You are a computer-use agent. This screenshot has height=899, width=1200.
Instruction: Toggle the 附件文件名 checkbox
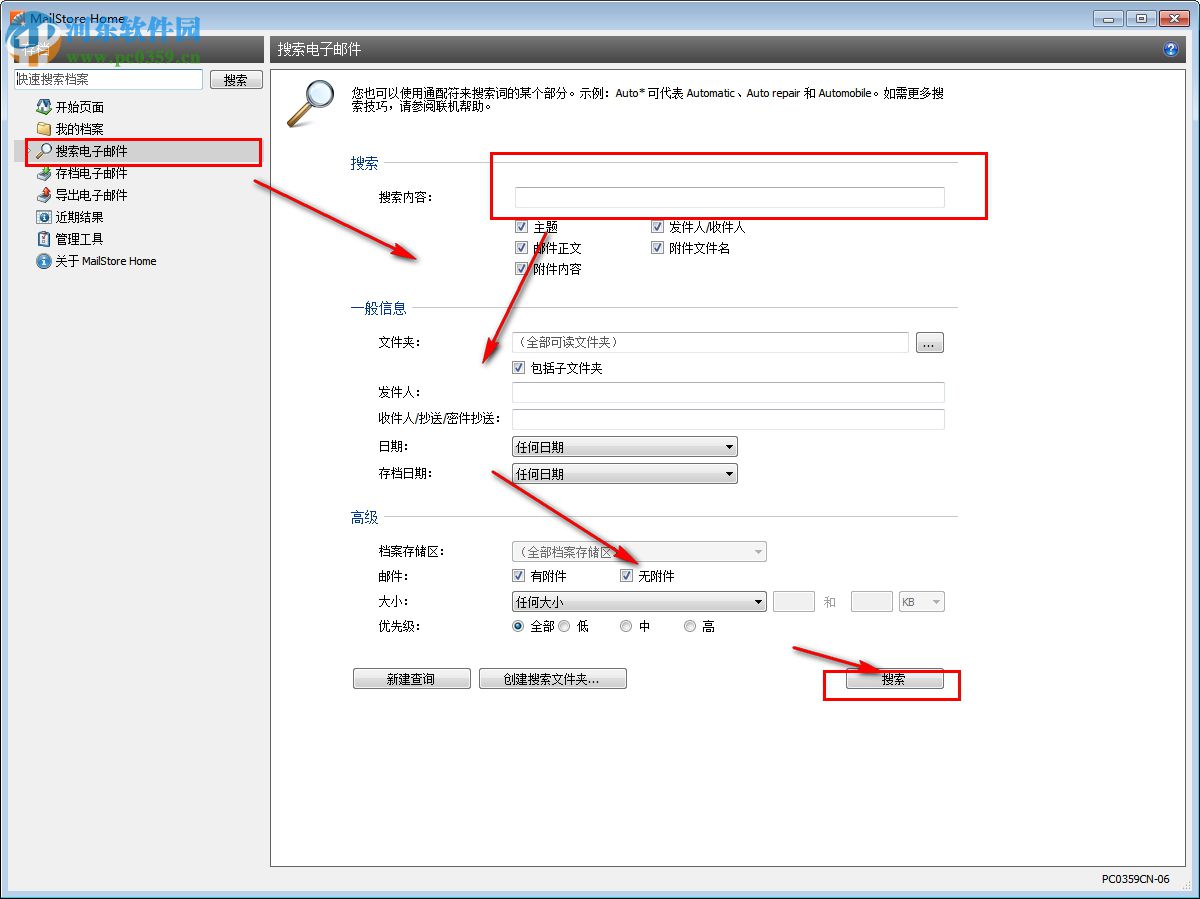point(657,248)
